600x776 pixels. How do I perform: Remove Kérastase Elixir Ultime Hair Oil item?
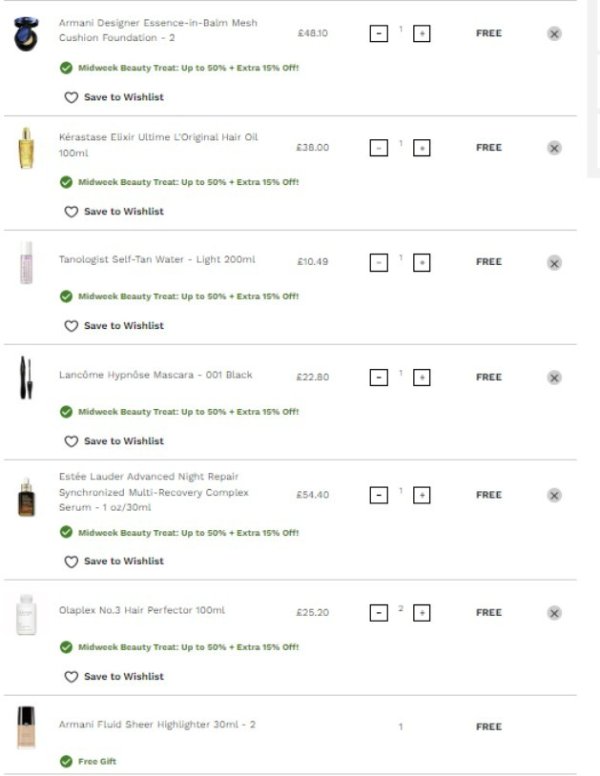pyautogui.click(x=554, y=148)
